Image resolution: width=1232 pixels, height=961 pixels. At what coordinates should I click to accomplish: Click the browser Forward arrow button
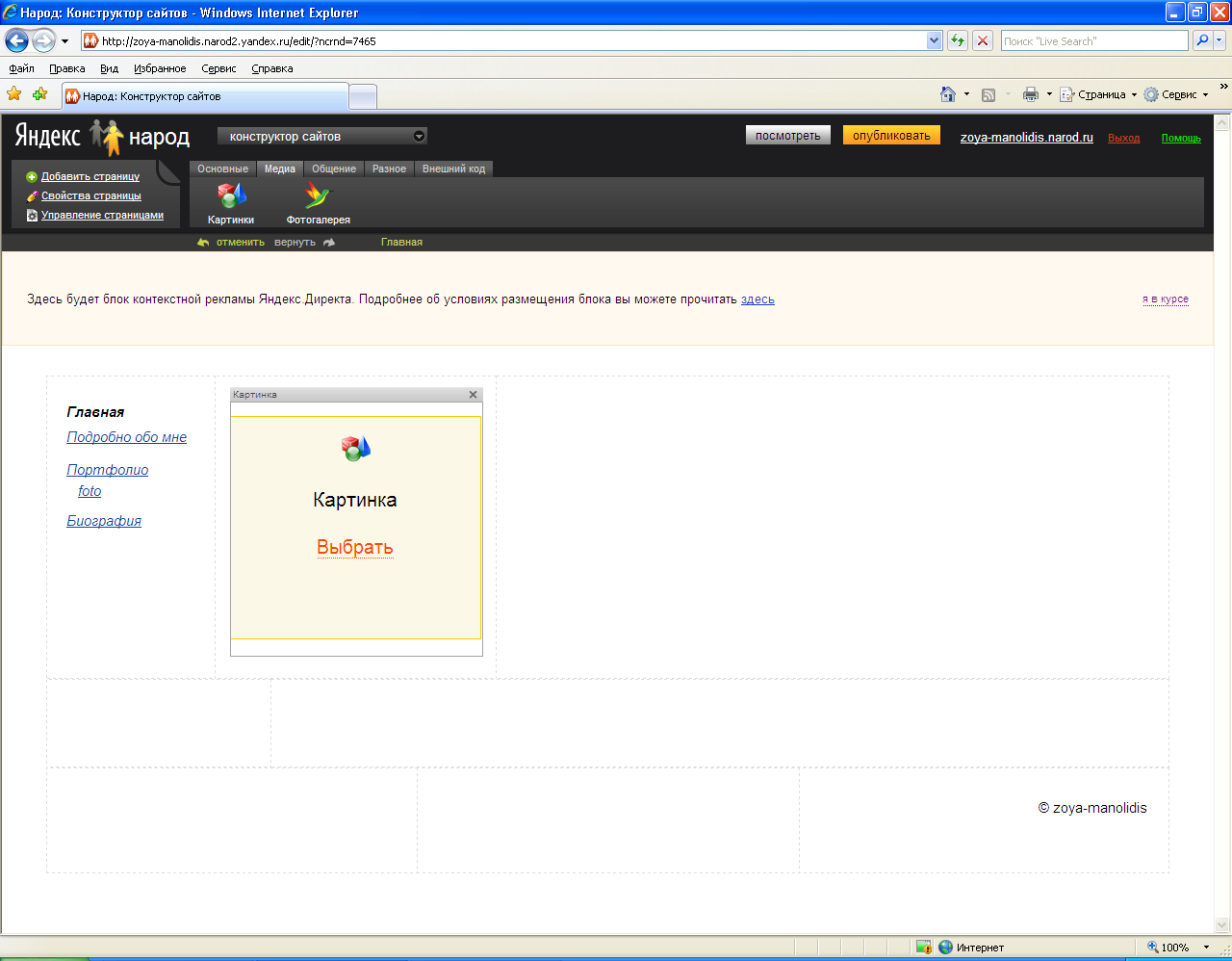click(x=43, y=40)
